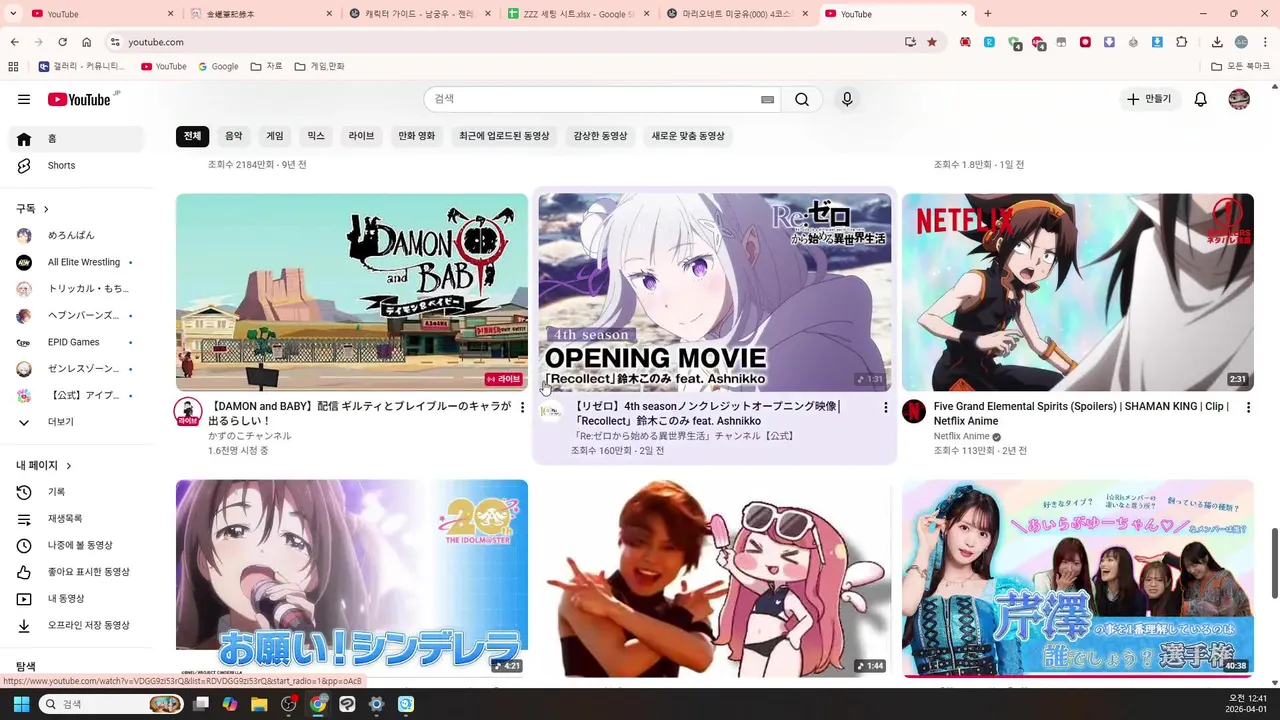Open the 게임,만화 bookmarks folder

pyautogui.click(x=319, y=66)
